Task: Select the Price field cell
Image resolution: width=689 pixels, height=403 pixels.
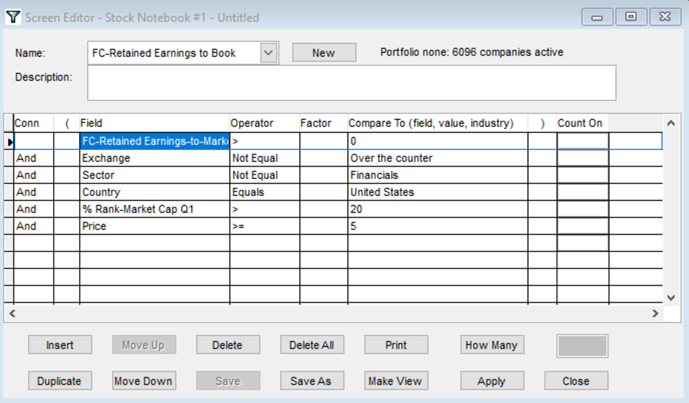Action: pos(155,226)
